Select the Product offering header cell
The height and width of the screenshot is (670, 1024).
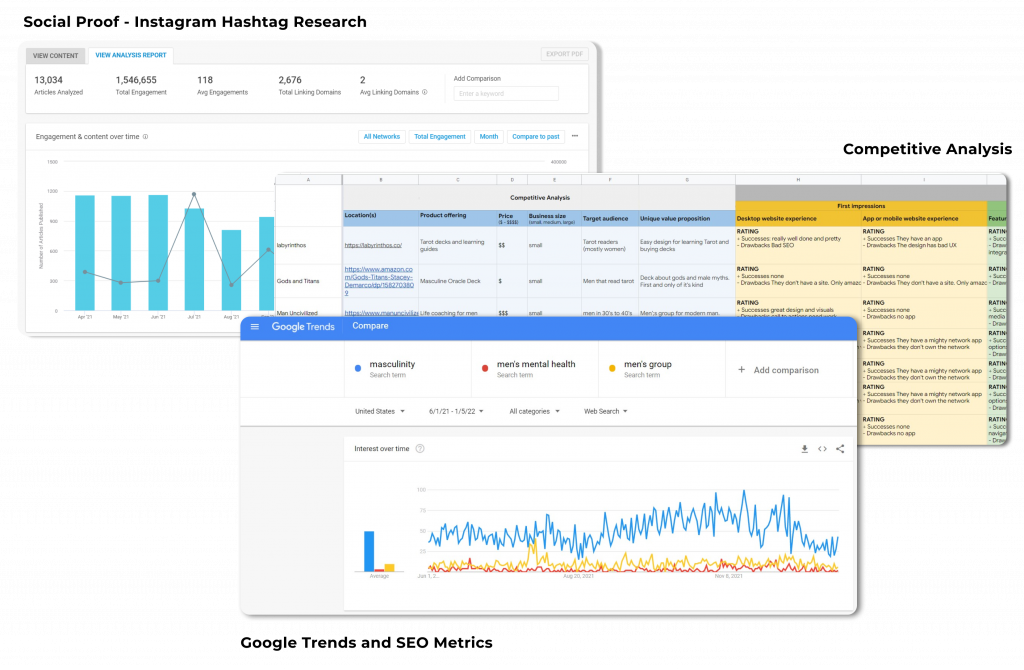[x=457, y=218]
